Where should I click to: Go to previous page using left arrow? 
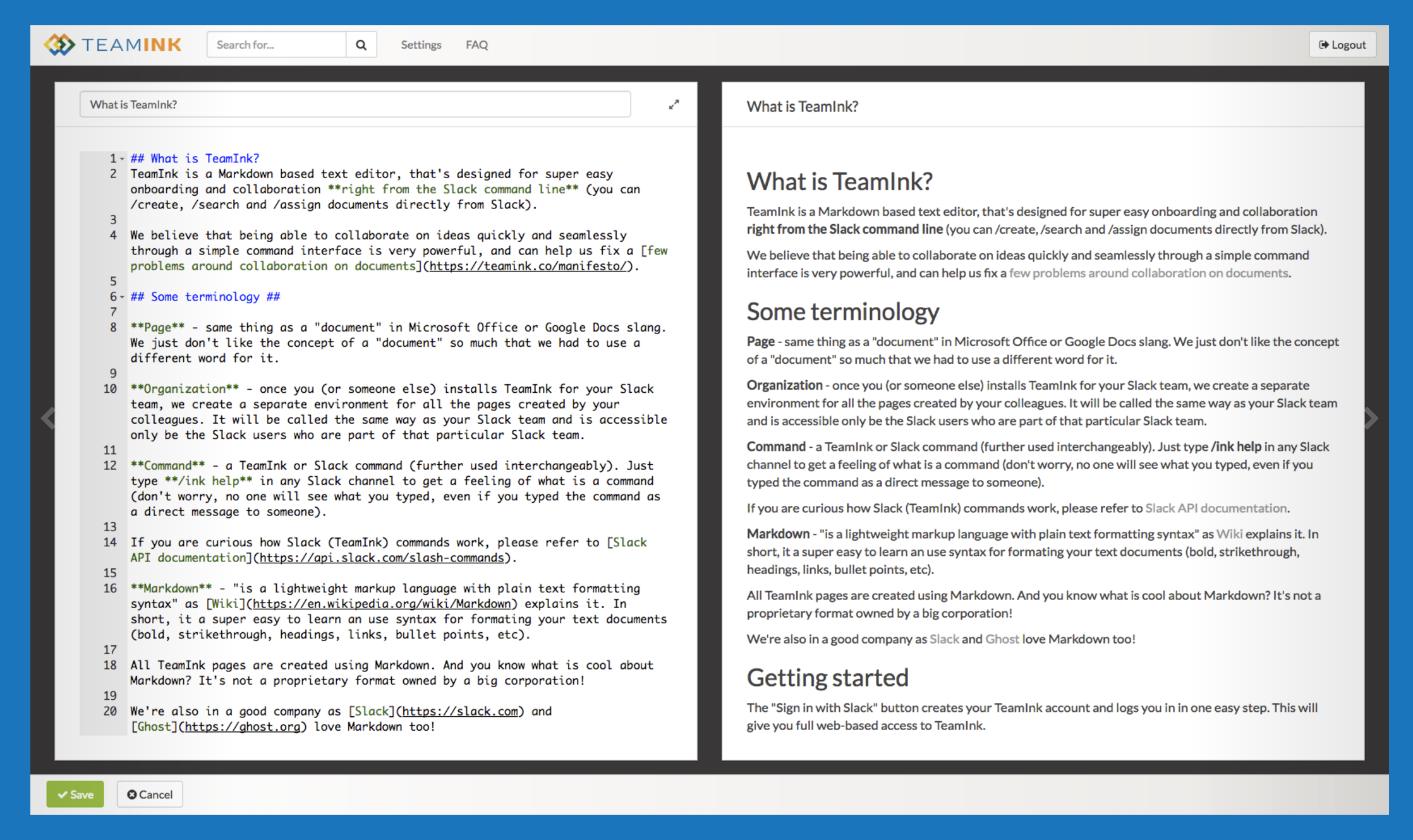[x=47, y=418]
